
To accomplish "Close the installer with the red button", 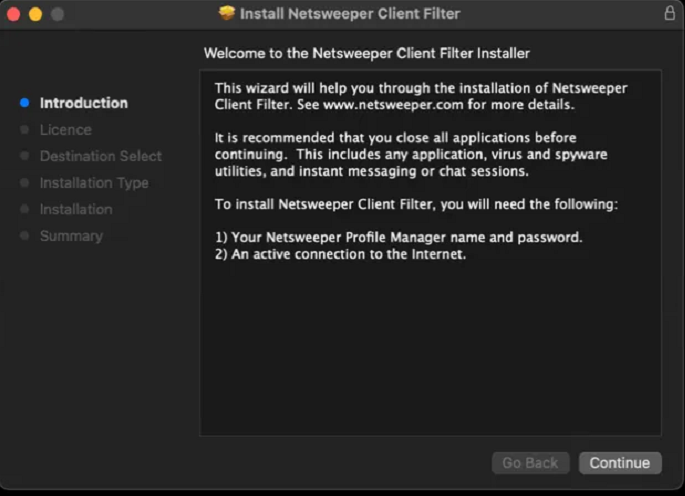I will pos(14,14).
